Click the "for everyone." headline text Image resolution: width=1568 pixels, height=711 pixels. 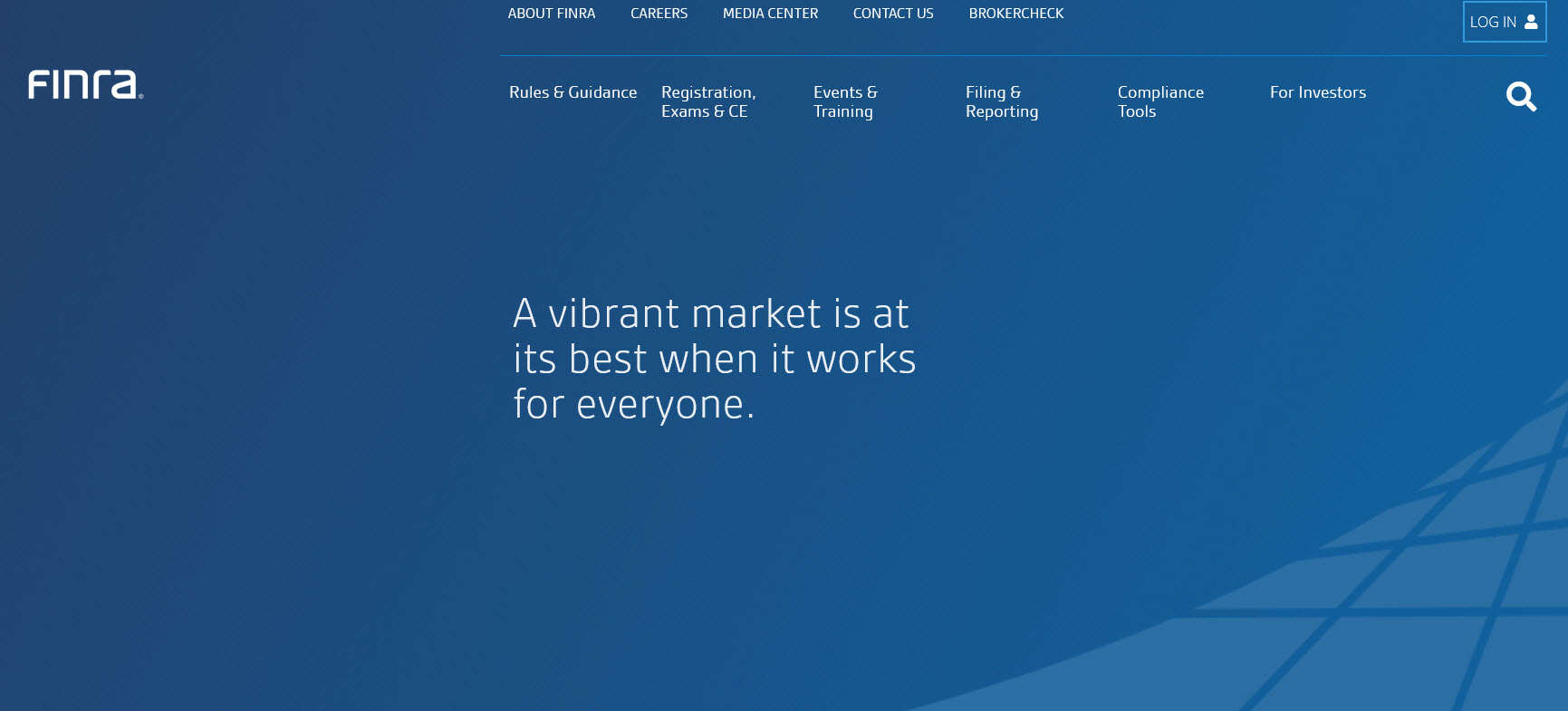pyautogui.click(x=633, y=405)
